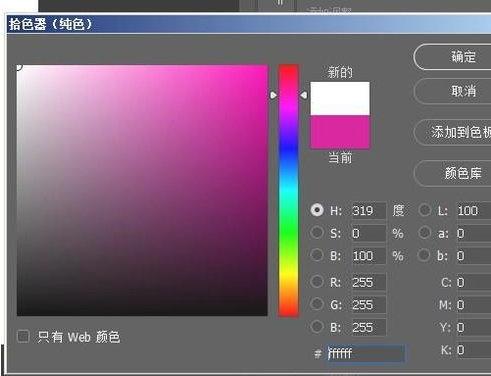
Task: Click the hue slider left arrow handle
Action: tap(273, 95)
